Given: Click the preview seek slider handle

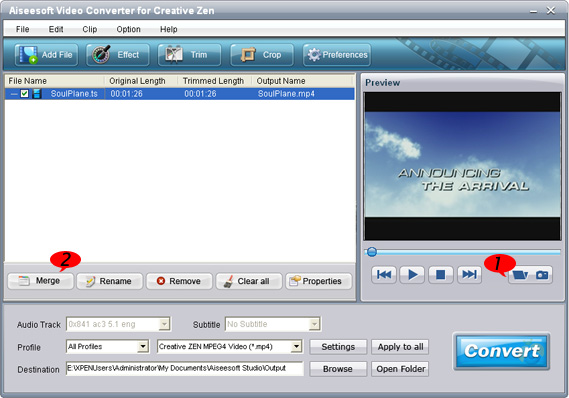Looking at the screenshot, I should click(x=372, y=252).
